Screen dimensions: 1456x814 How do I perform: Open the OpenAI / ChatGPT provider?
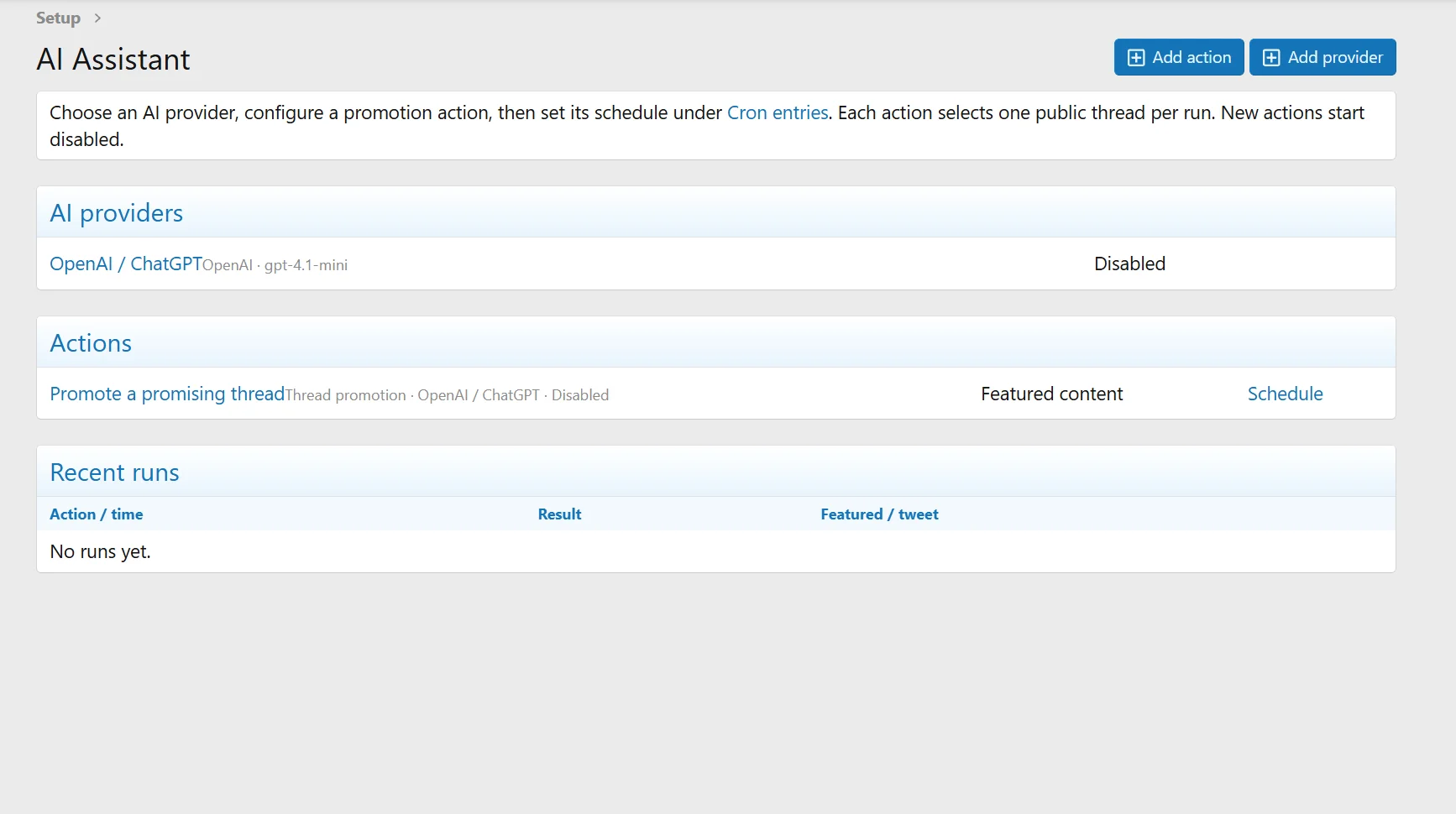(126, 264)
